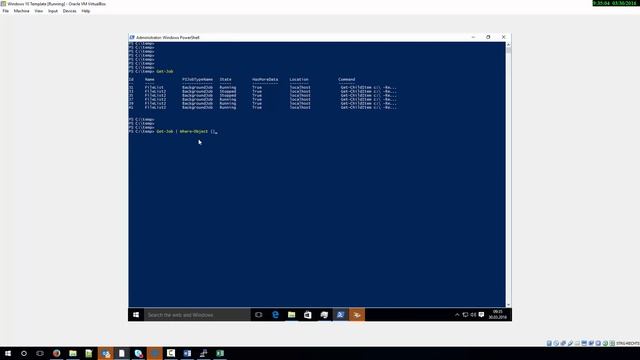Click the green arrow VirtualBox status icon
This screenshot has width=640, height=360.
coord(605,343)
